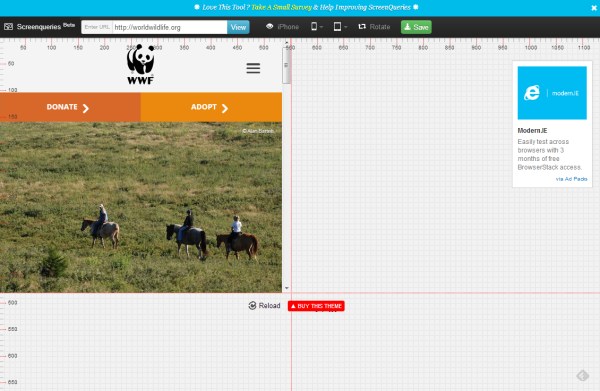600x391 pixels.
Task: Open the tablet device dropdown
Action: coord(340,27)
